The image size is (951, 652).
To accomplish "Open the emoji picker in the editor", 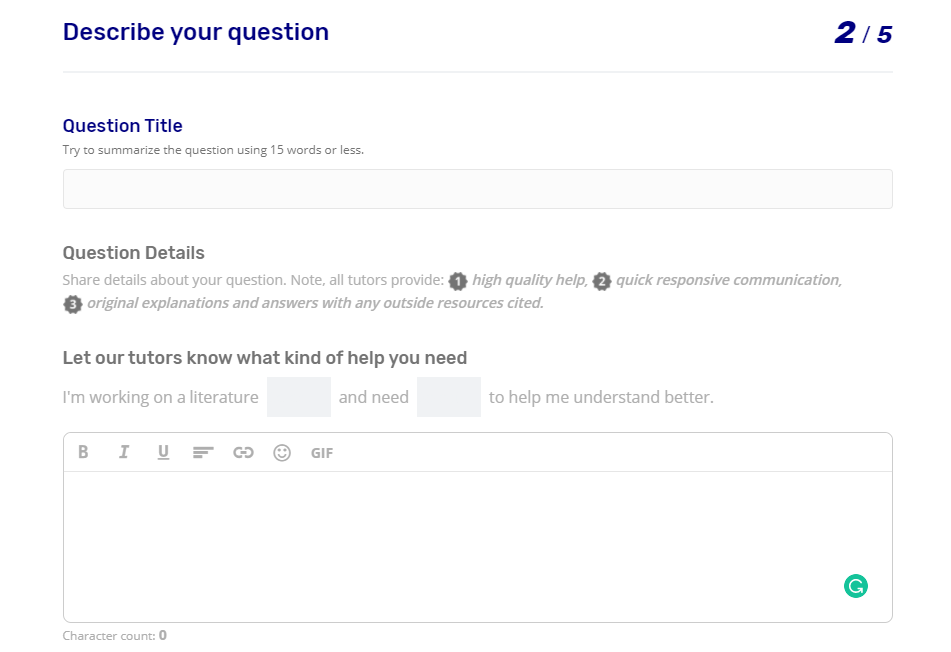I will (x=282, y=452).
